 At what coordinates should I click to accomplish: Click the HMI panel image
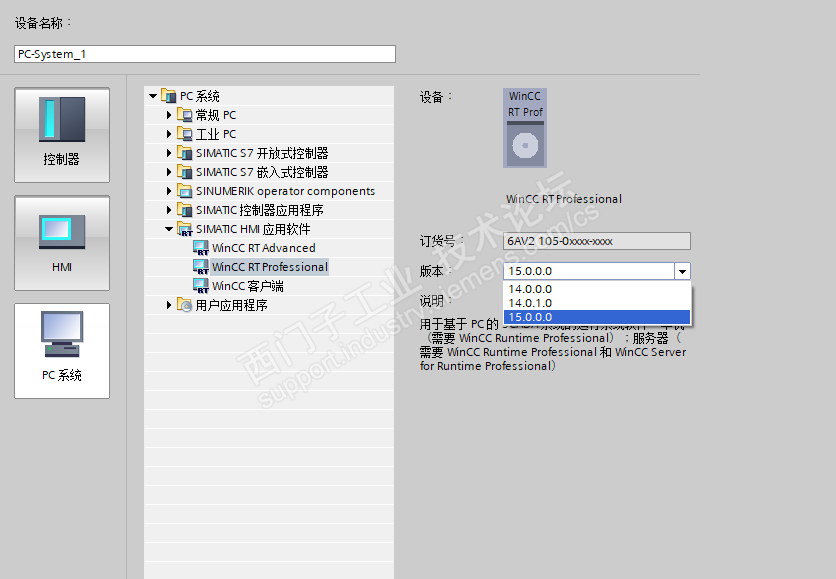pyautogui.click(x=62, y=232)
